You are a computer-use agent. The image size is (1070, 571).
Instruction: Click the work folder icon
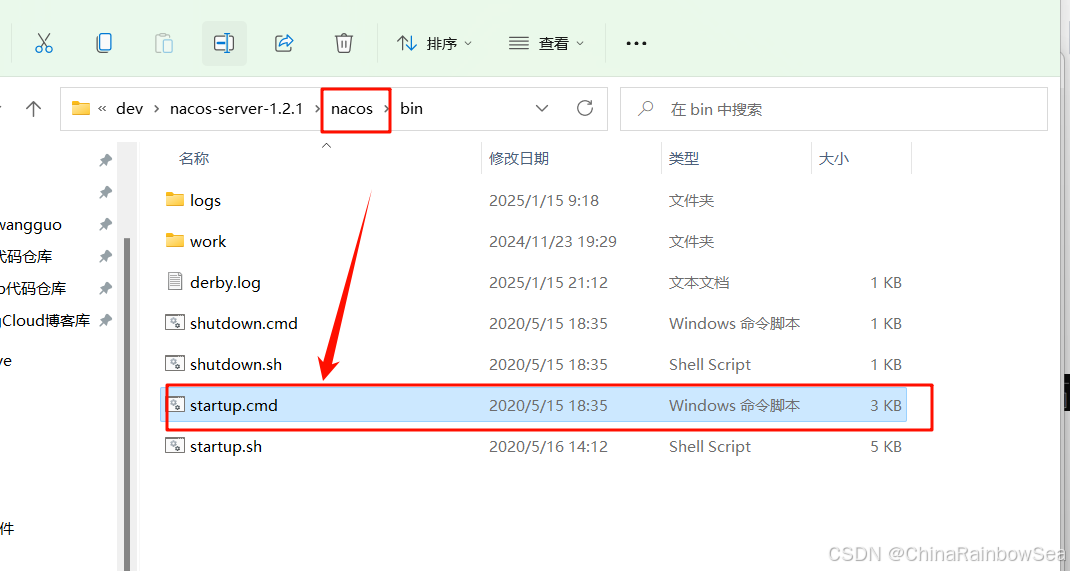pyautogui.click(x=175, y=240)
